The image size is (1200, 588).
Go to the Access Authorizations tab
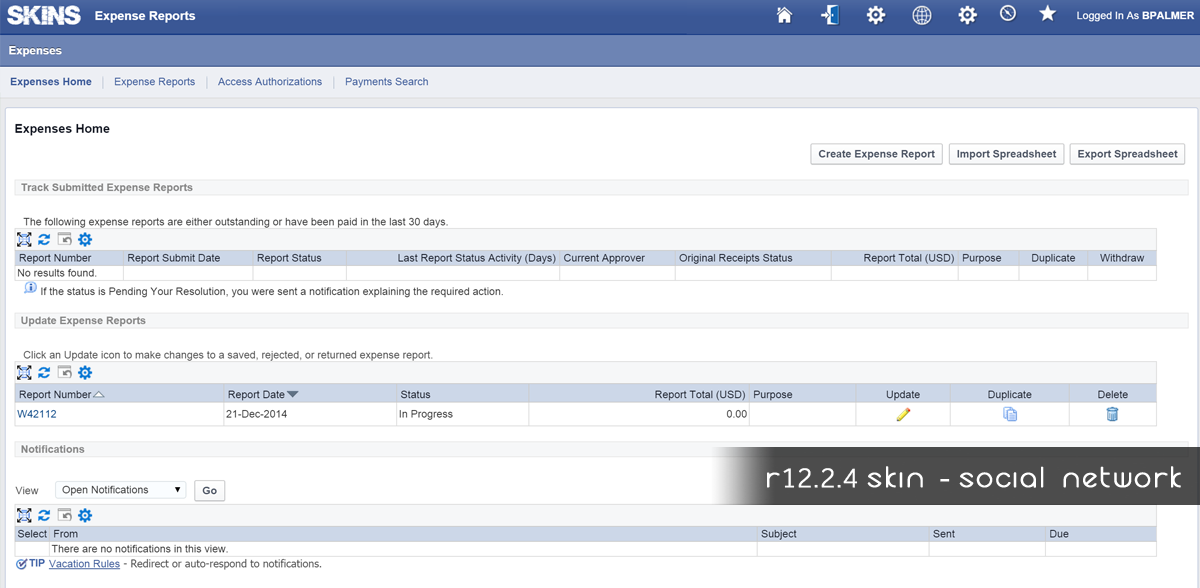pos(270,82)
